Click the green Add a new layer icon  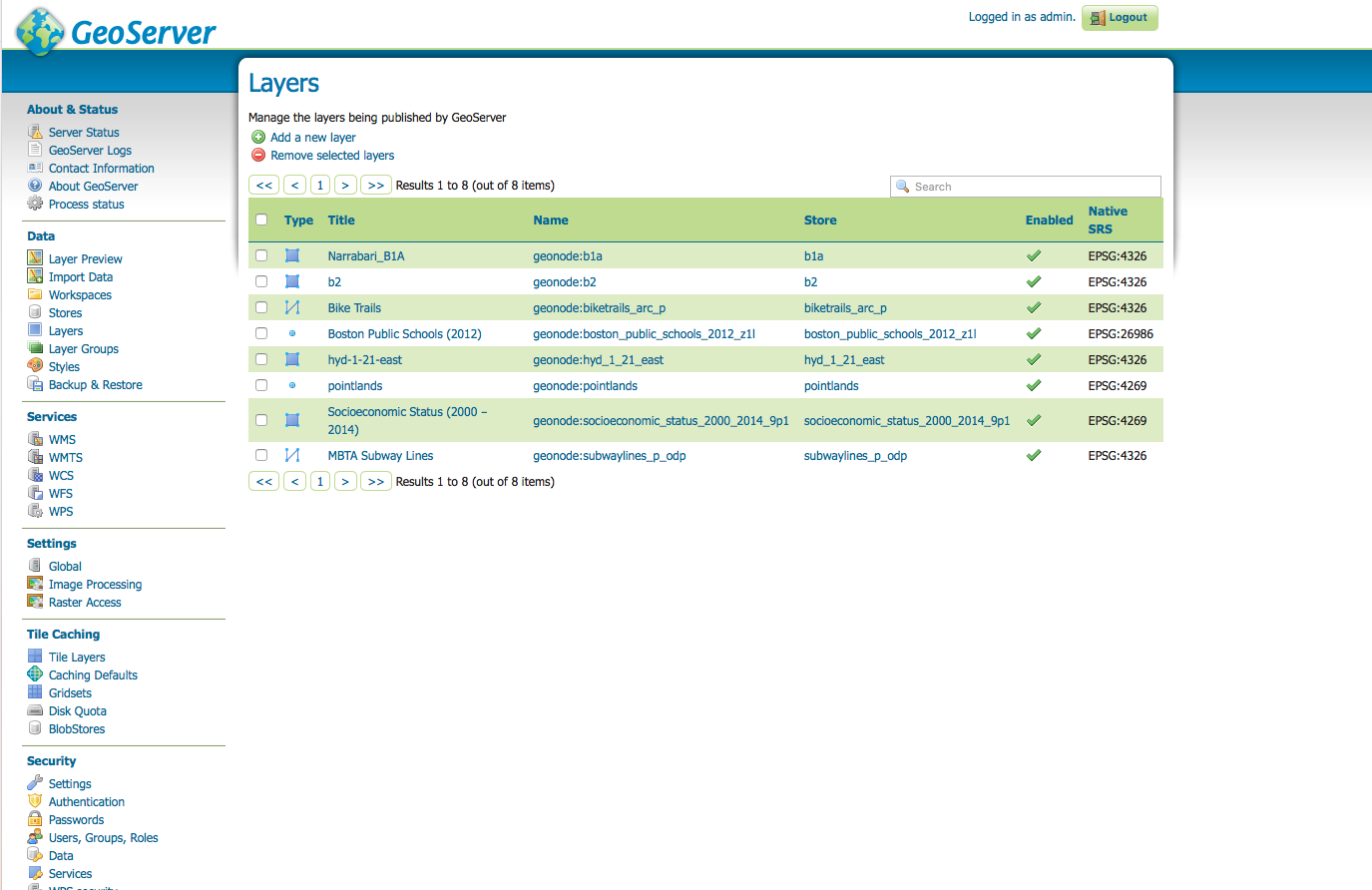pos(258,137)
